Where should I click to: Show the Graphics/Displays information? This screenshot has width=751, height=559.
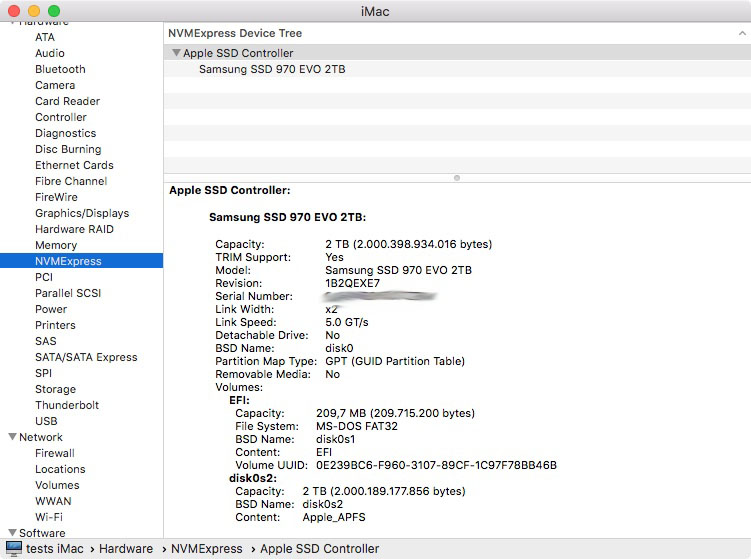[82, 213]
